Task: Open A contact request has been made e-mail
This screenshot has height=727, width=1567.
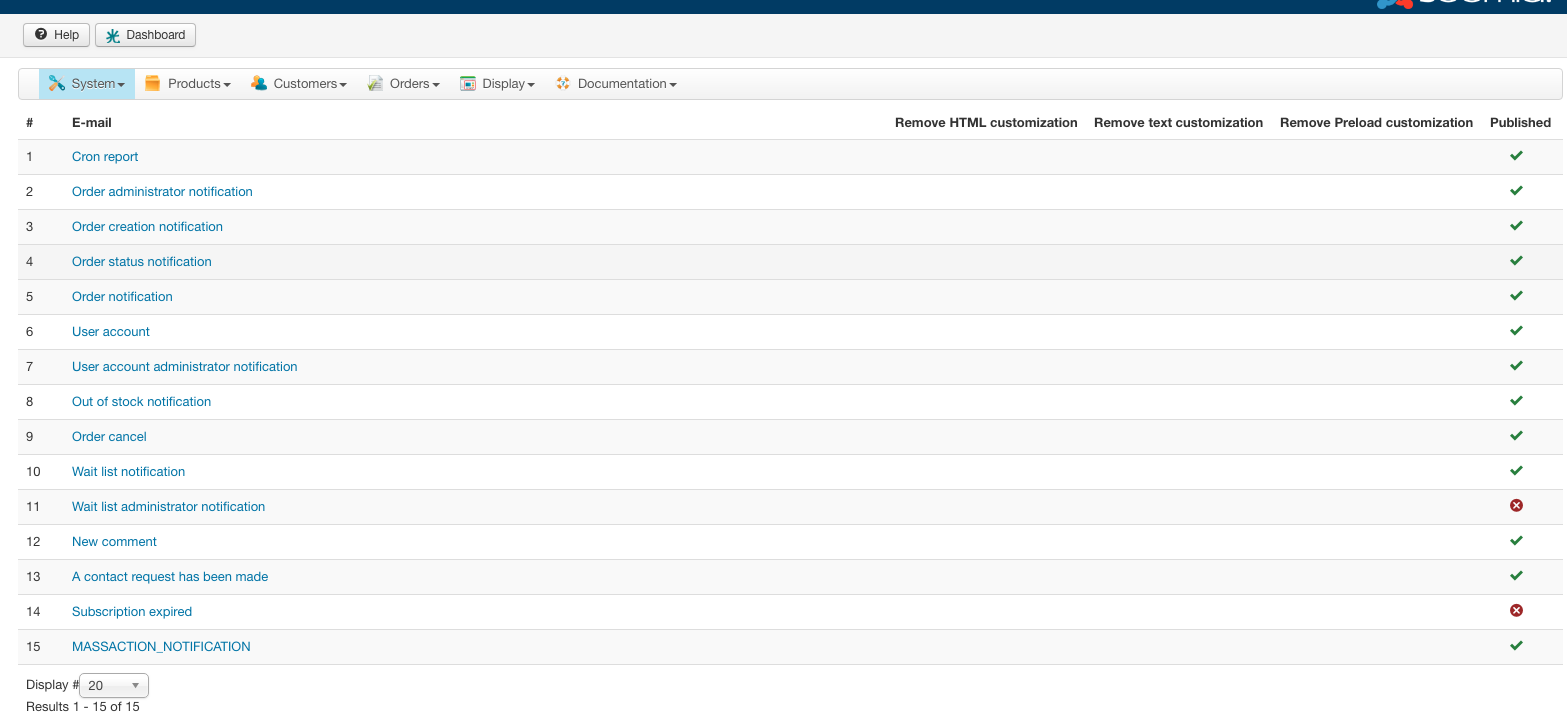Action: (170, 577)
